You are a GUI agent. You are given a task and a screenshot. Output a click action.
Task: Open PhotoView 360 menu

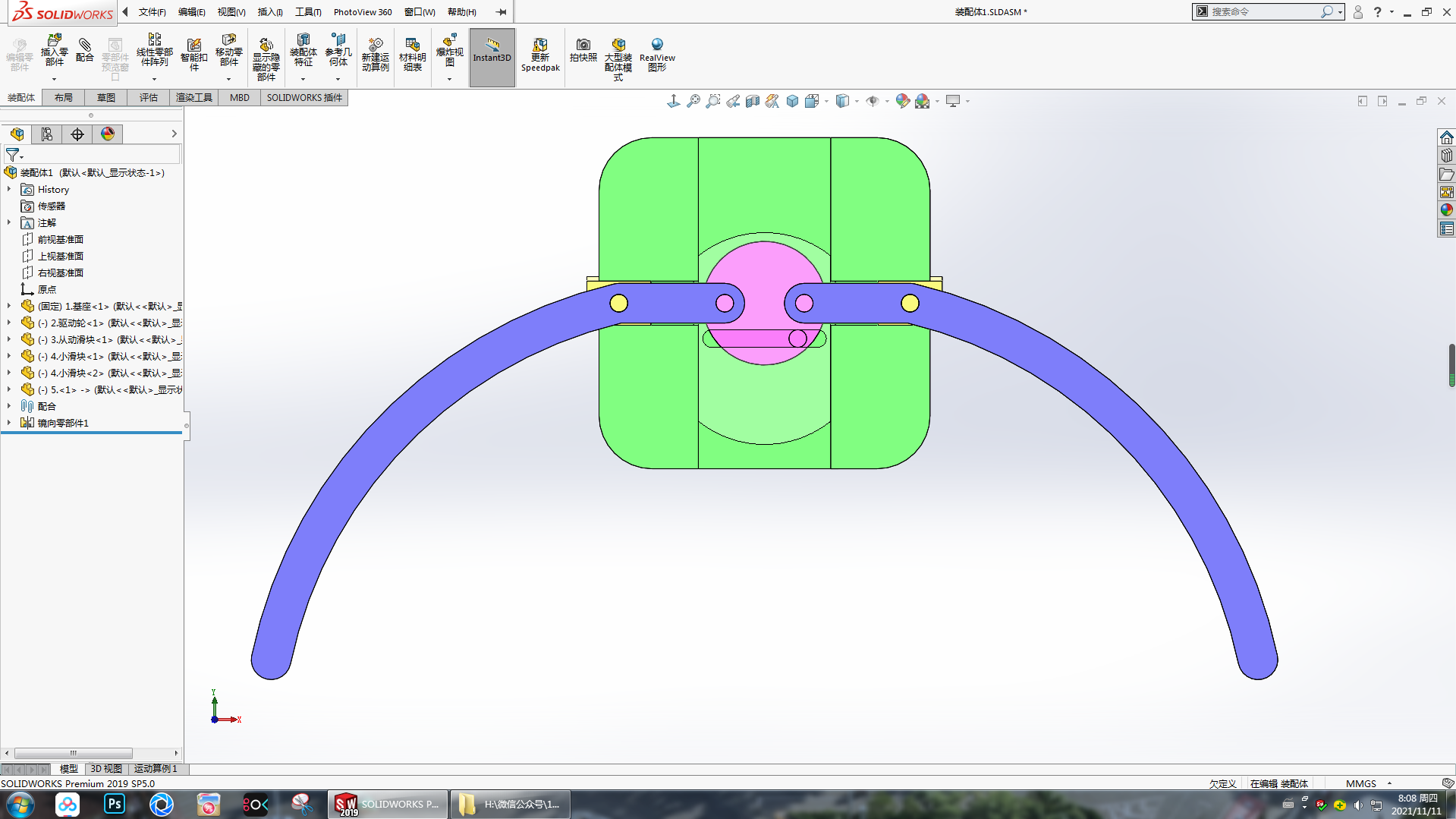coord(363,12)
